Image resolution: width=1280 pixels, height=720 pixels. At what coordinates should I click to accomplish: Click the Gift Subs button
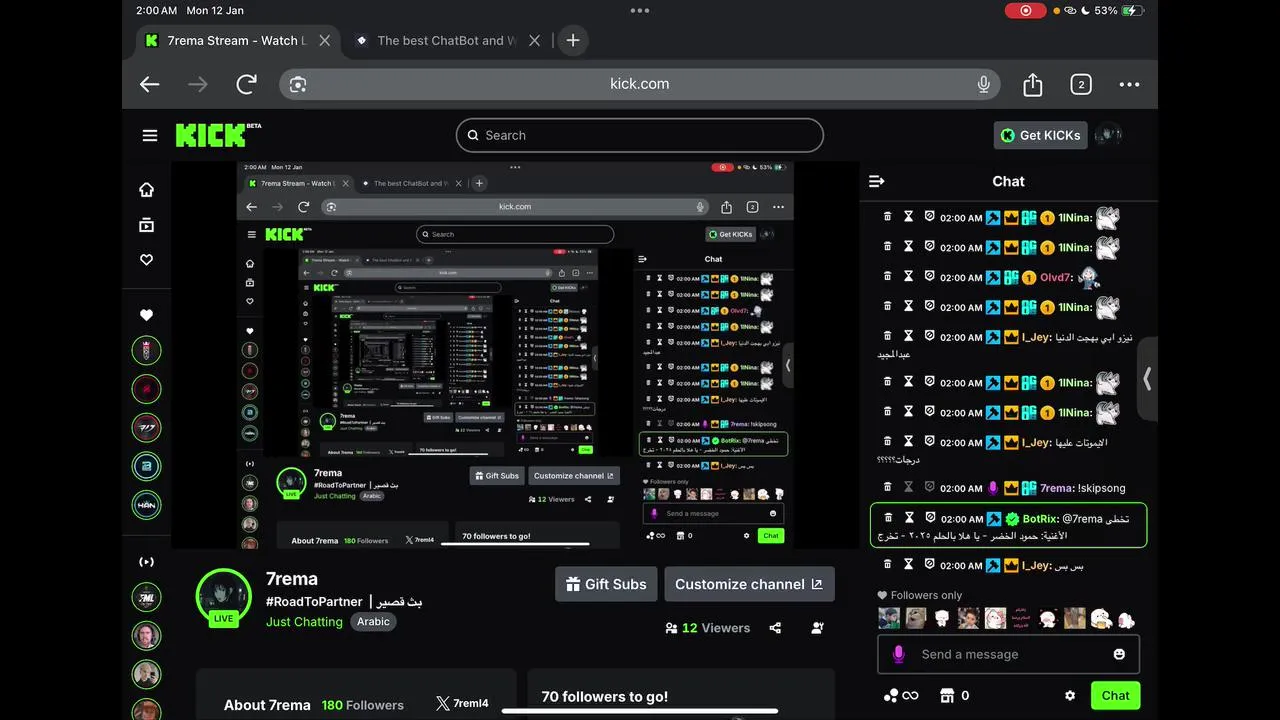coord(606,584)
